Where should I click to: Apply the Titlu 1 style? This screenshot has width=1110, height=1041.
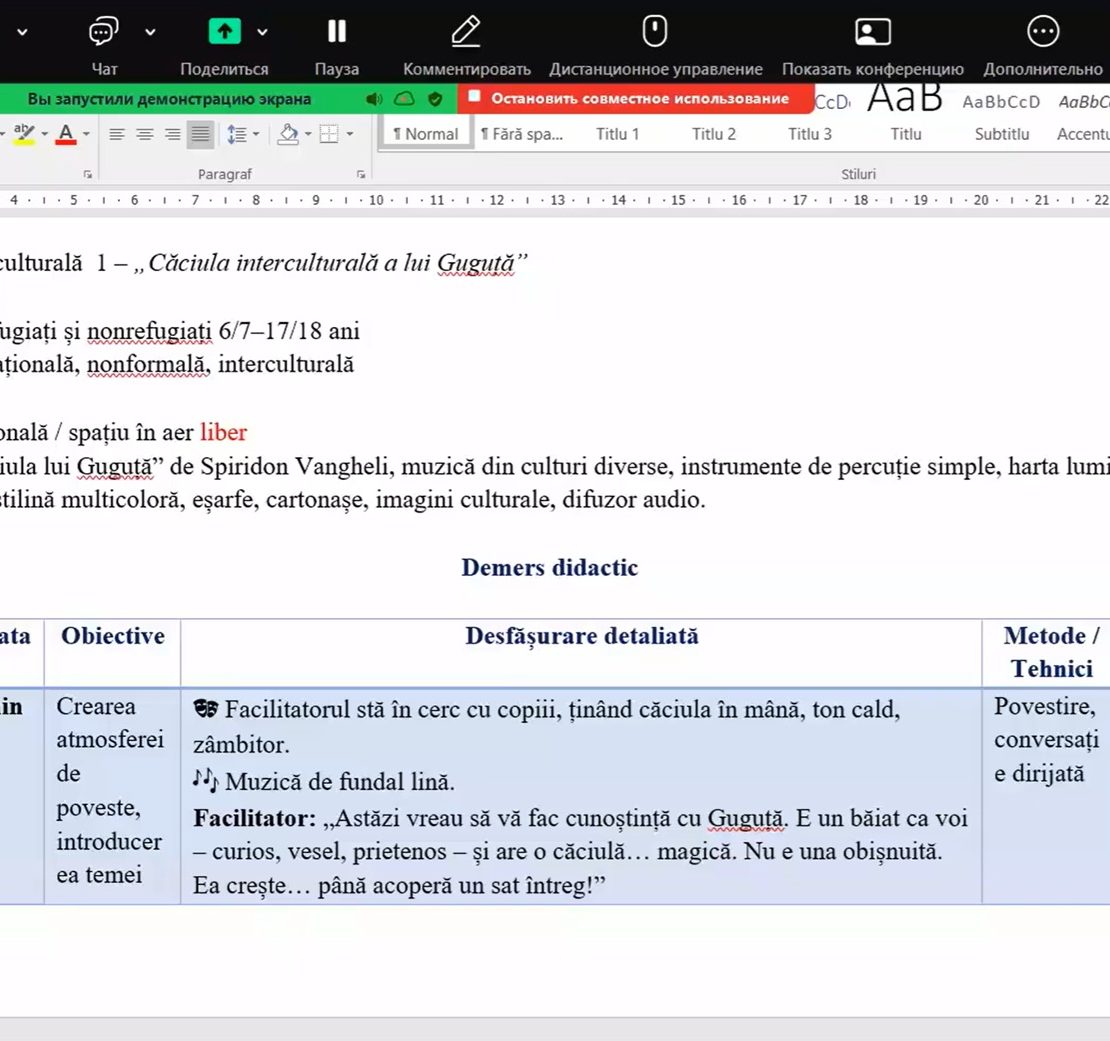point(617,134)
